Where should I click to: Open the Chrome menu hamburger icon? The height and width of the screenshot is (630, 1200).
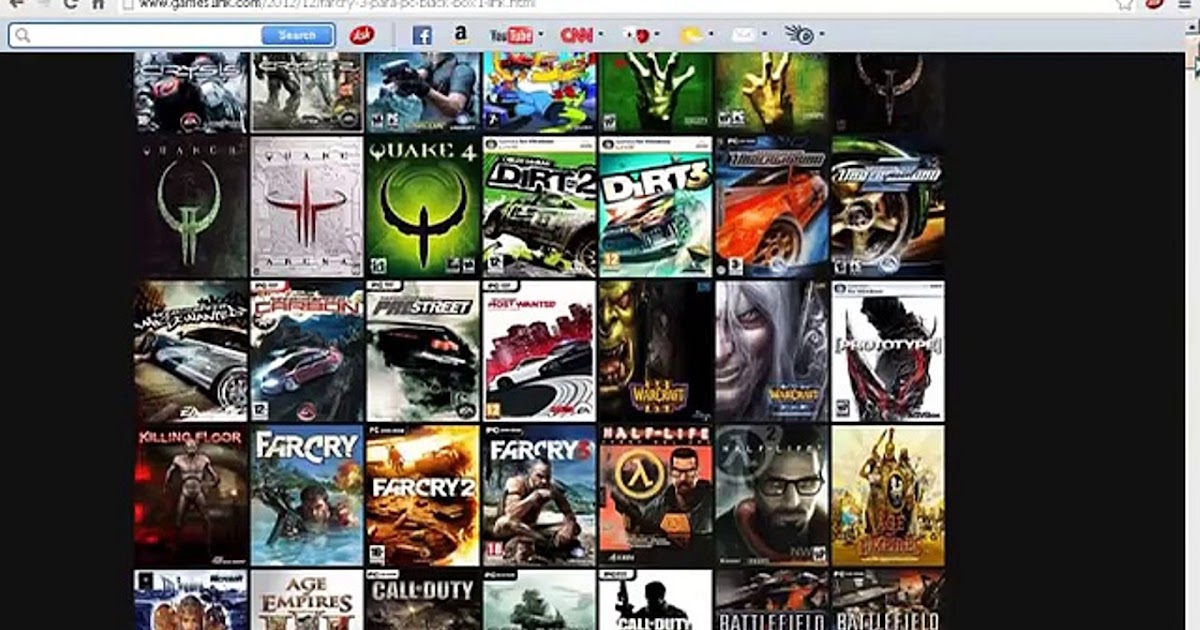1186,4
